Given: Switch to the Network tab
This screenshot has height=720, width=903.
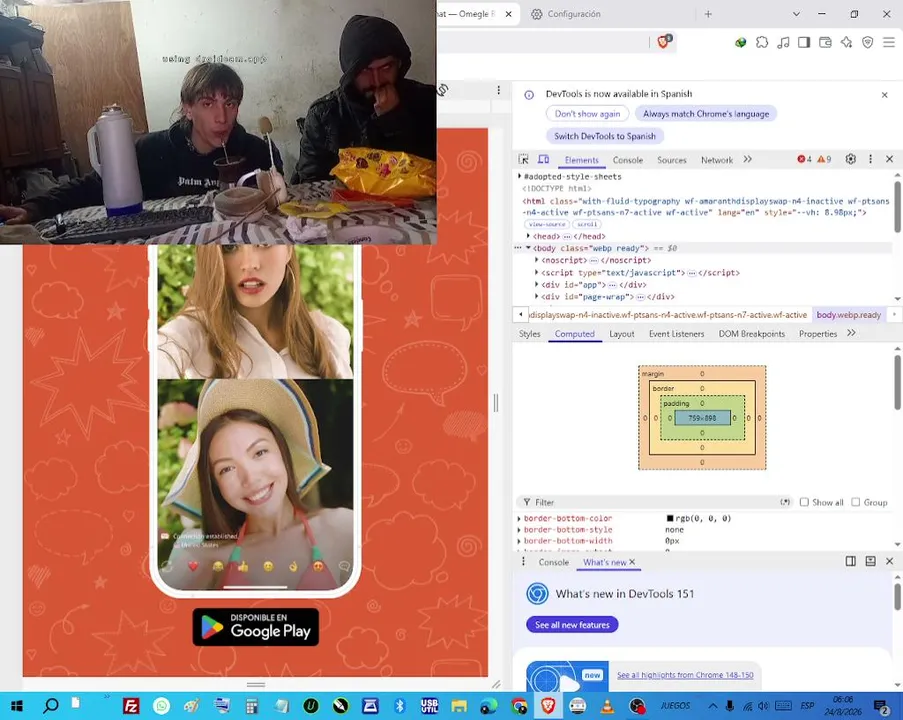Looking at the screenshot, I should tap(717, 160).
